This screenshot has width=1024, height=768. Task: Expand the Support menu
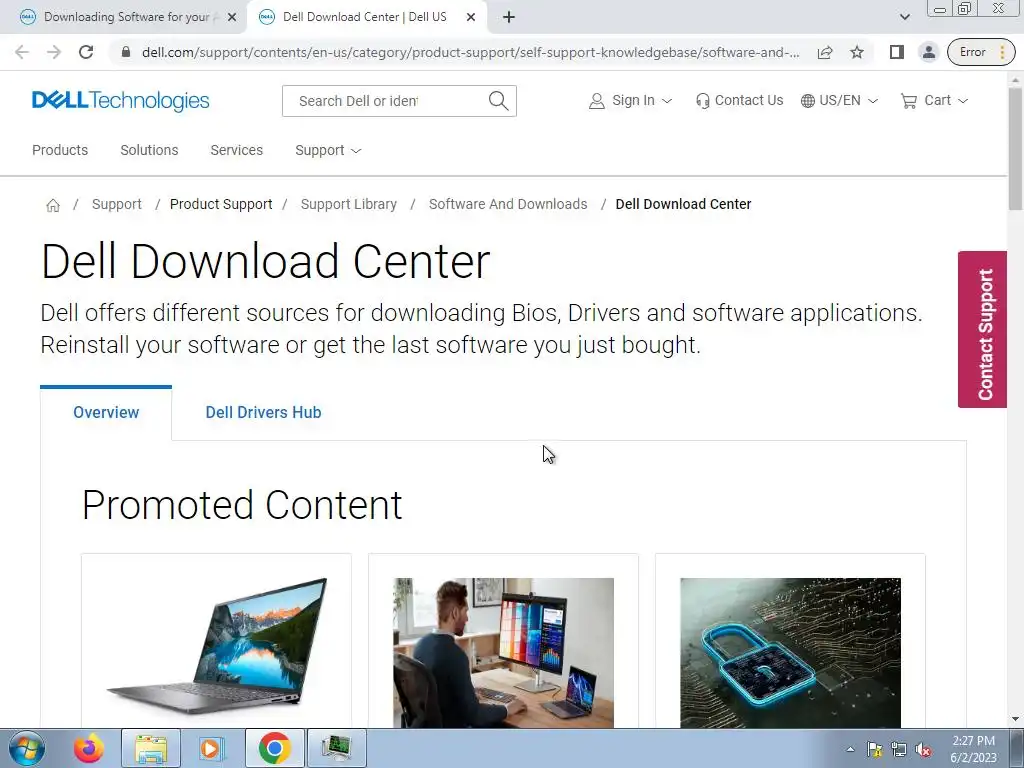click(x=328, y=150)
